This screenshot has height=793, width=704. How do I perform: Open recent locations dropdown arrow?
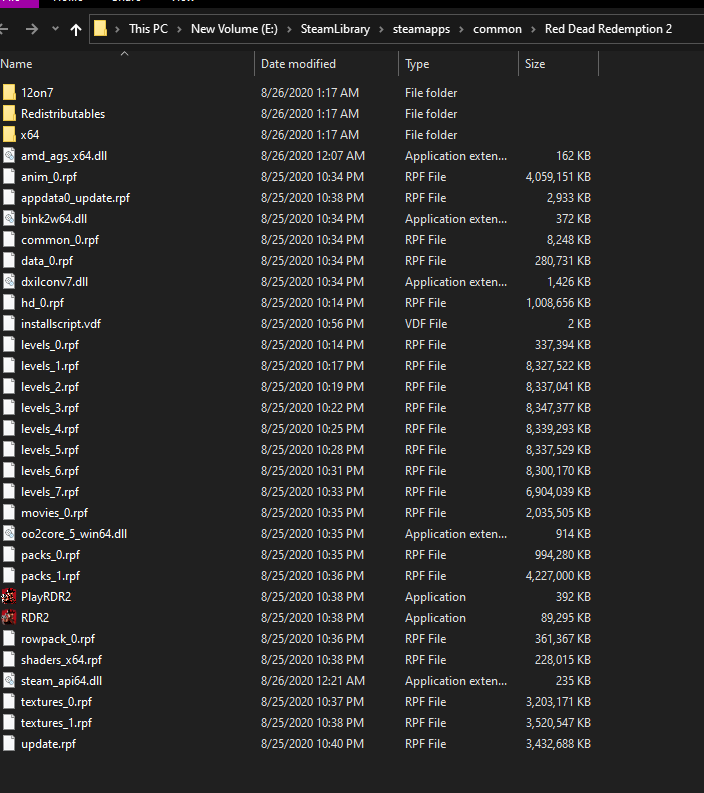coord(55,29)
